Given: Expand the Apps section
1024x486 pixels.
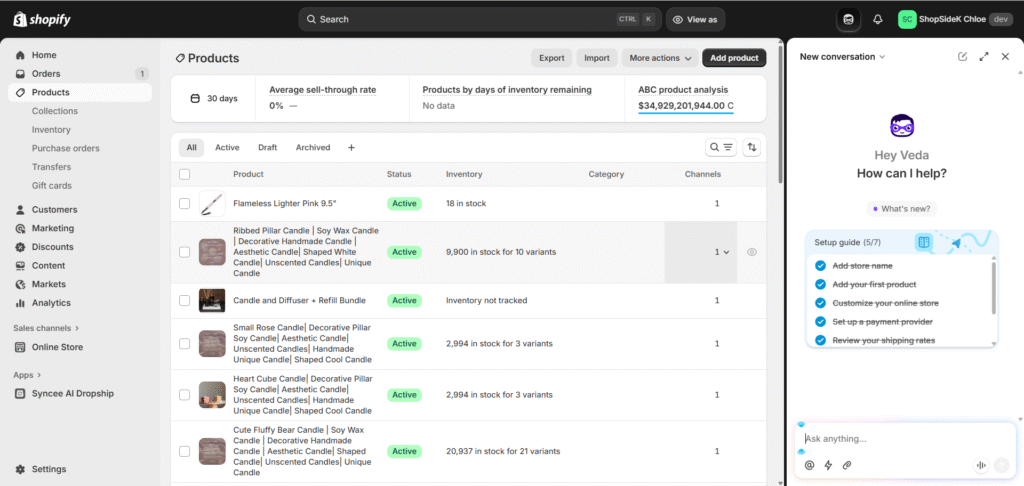Looking at the screenshot, I should click(27, 375).
